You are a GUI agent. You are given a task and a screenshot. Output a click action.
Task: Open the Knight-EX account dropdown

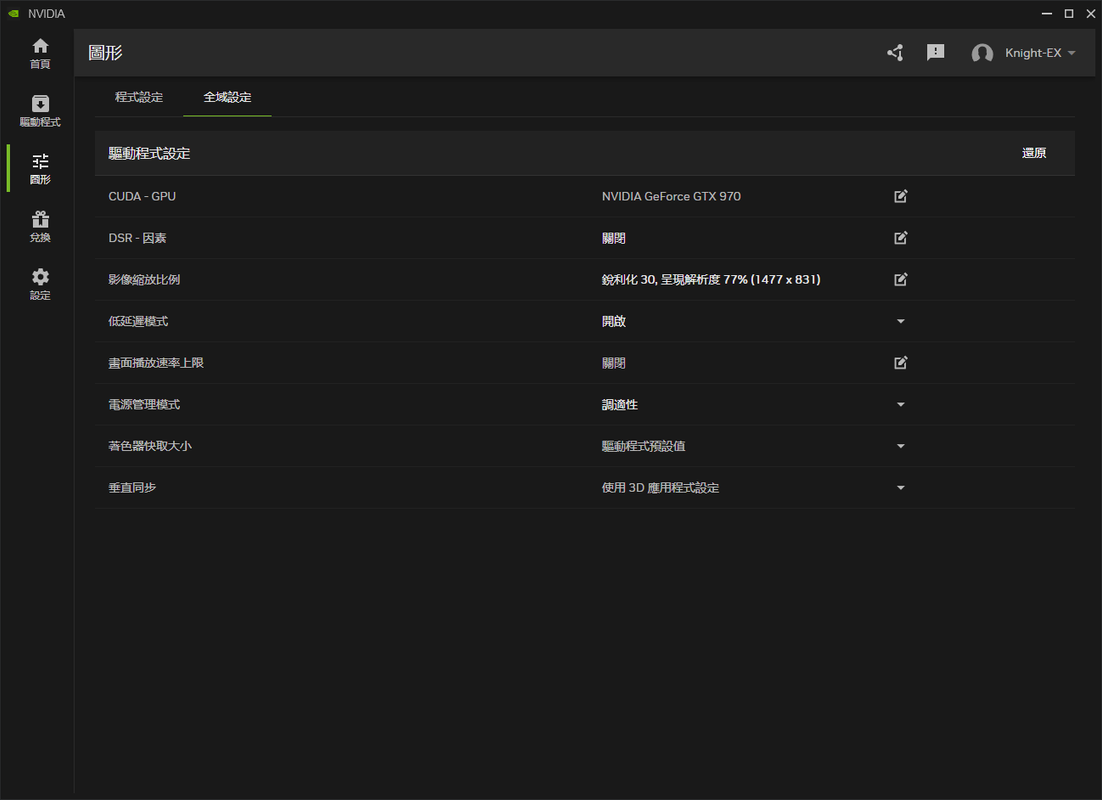click(1040, 53)
